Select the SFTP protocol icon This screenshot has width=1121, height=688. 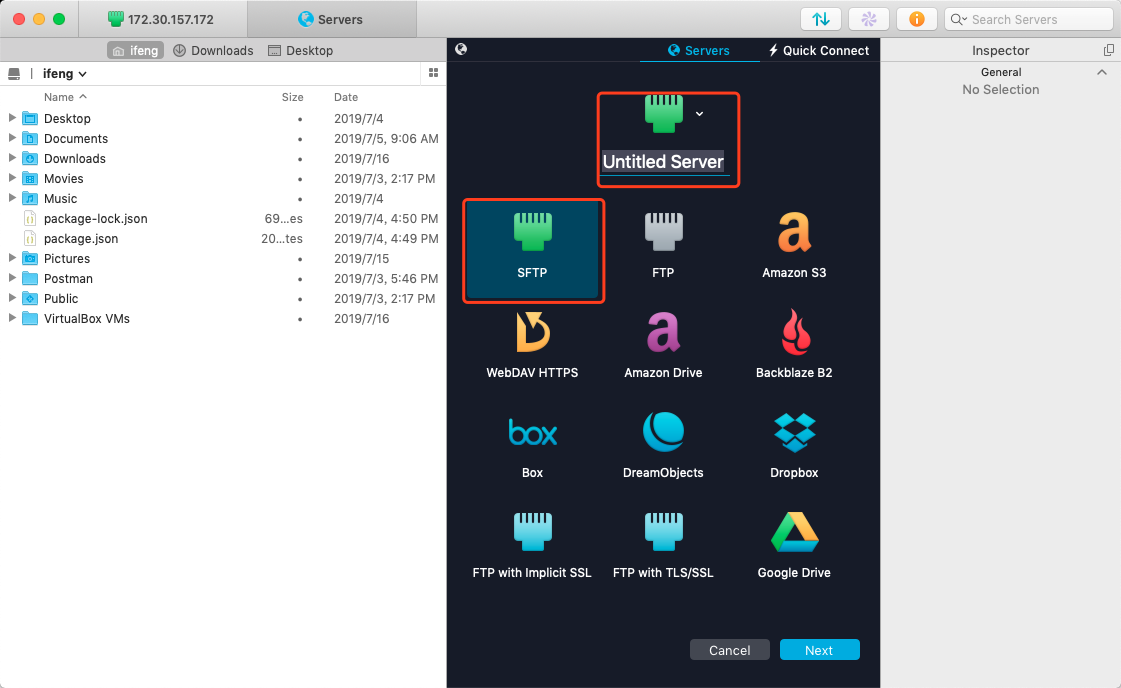(x=533, y=232)
